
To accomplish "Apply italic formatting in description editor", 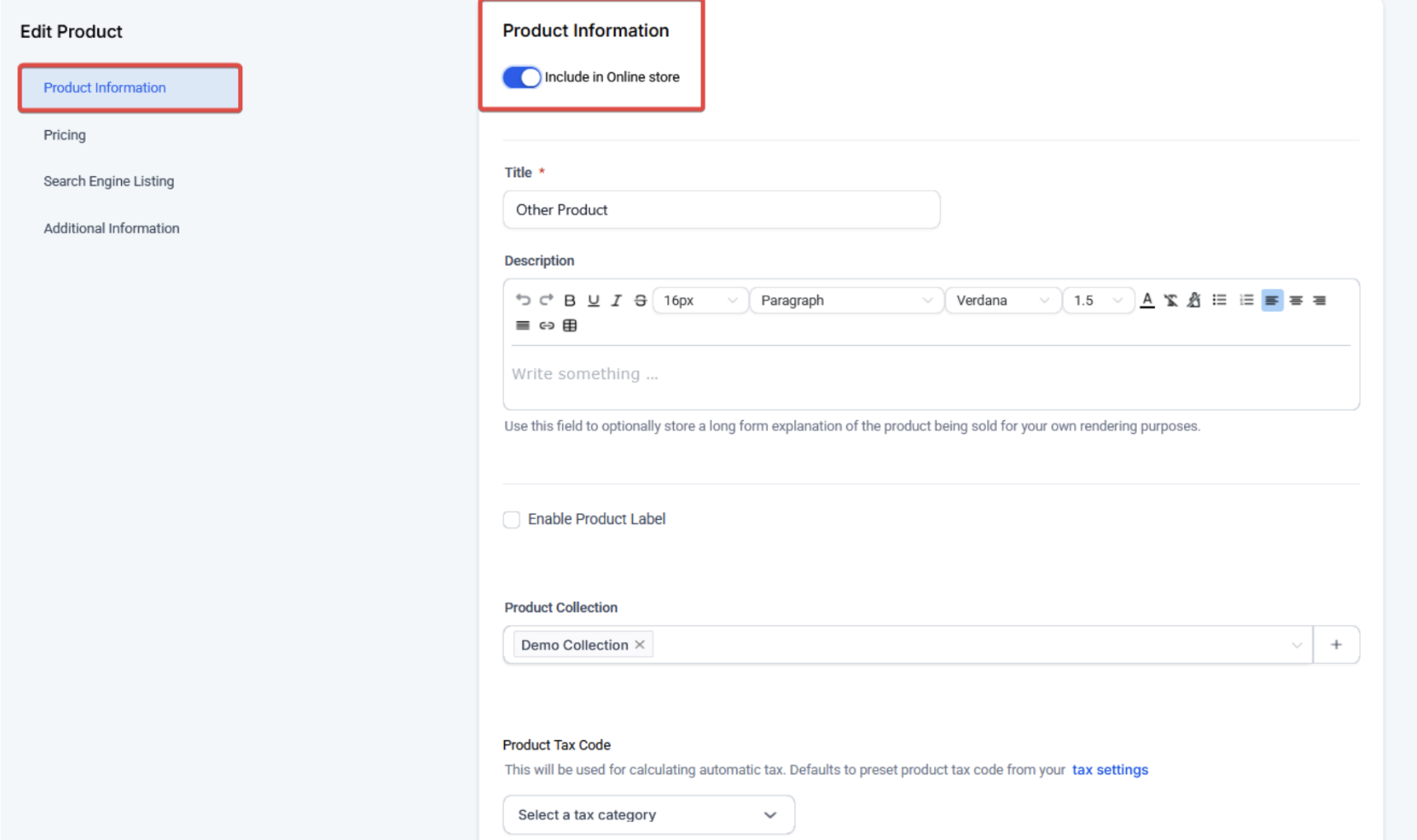I will click(x=616, y=301).
